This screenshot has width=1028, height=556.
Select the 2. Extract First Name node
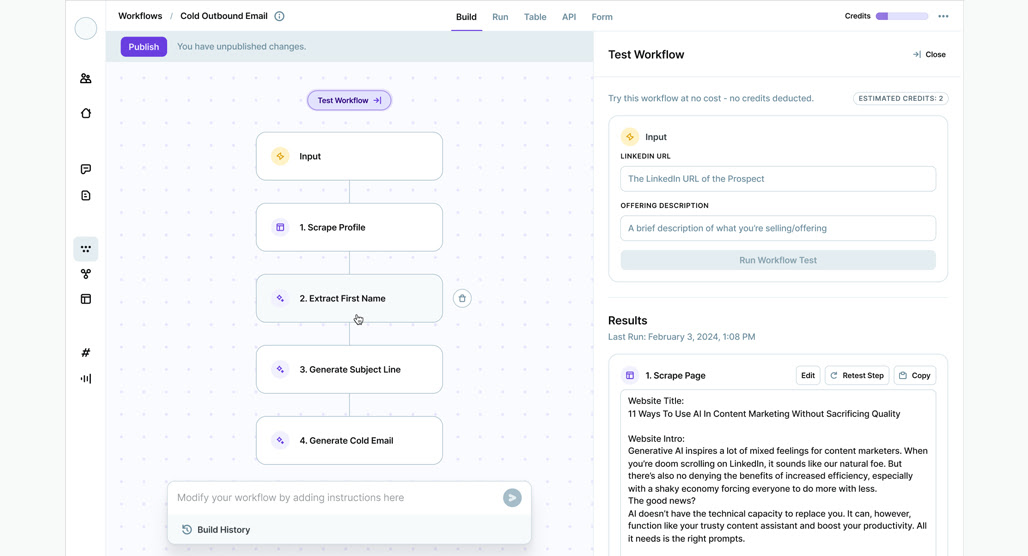tap(349, 298)
